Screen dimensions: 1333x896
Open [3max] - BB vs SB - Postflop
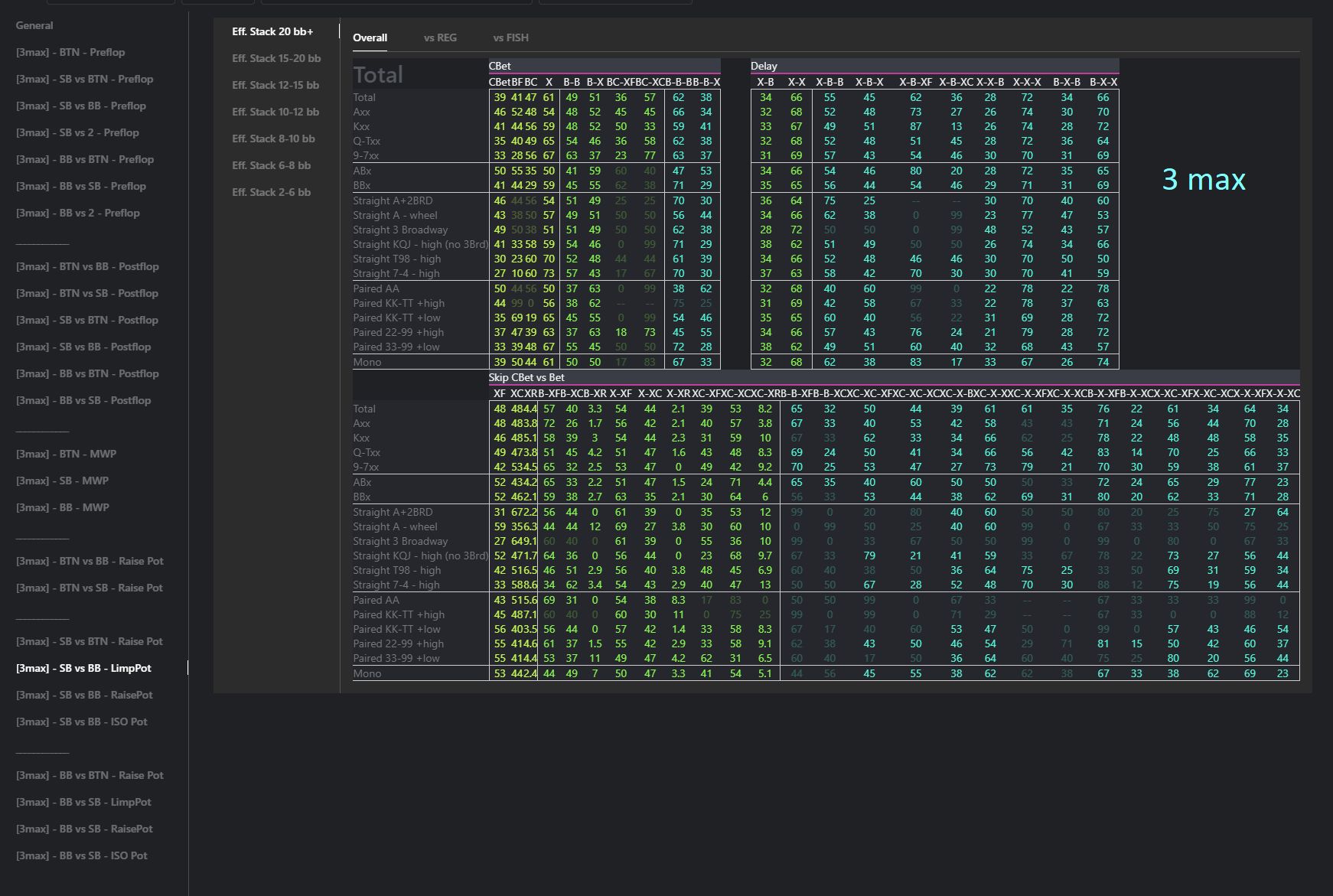point(83,400)
